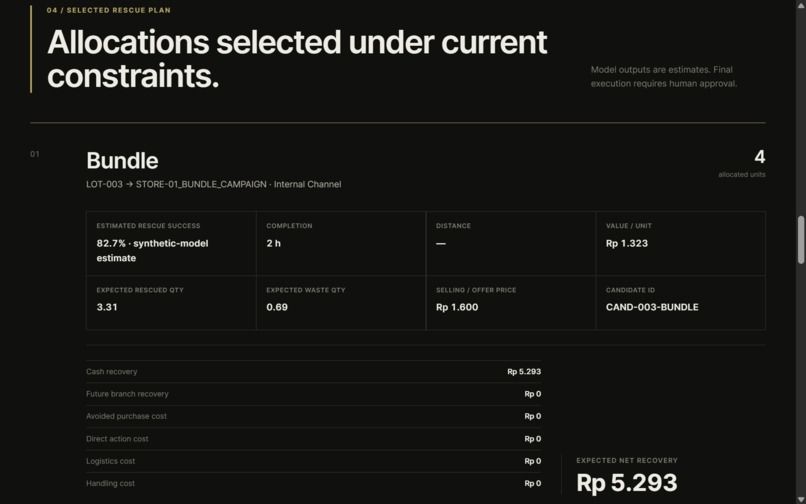Click the Cash recovery row
The height and width of the screenshot is (504, 806).
point(314,371)
